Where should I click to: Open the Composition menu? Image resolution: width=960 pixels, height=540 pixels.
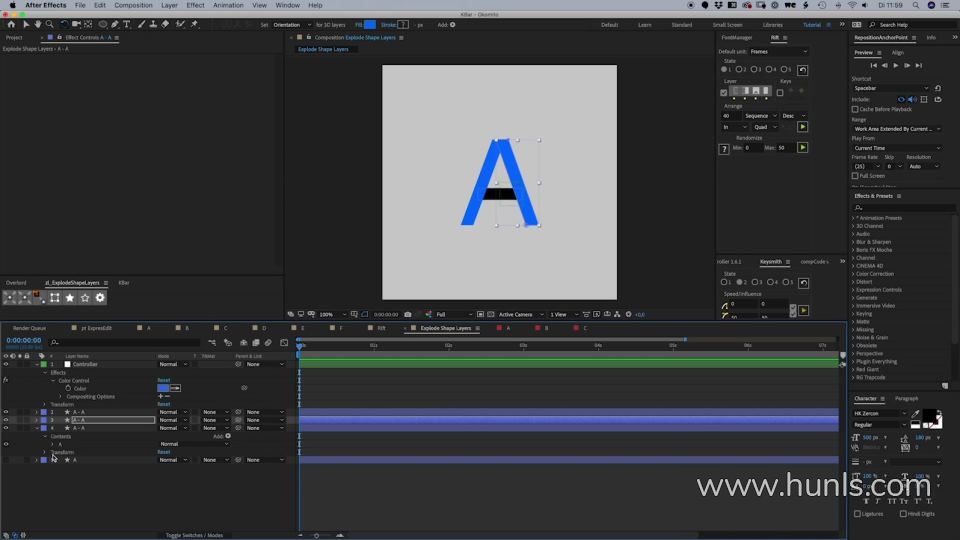tap(133, 5)
